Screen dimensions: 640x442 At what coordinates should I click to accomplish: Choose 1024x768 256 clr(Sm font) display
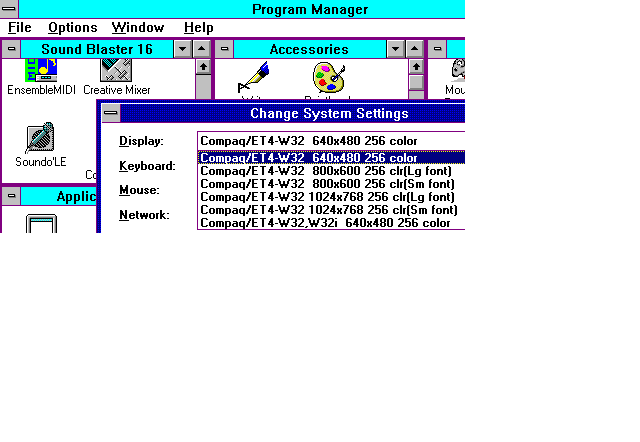[331, 210]
